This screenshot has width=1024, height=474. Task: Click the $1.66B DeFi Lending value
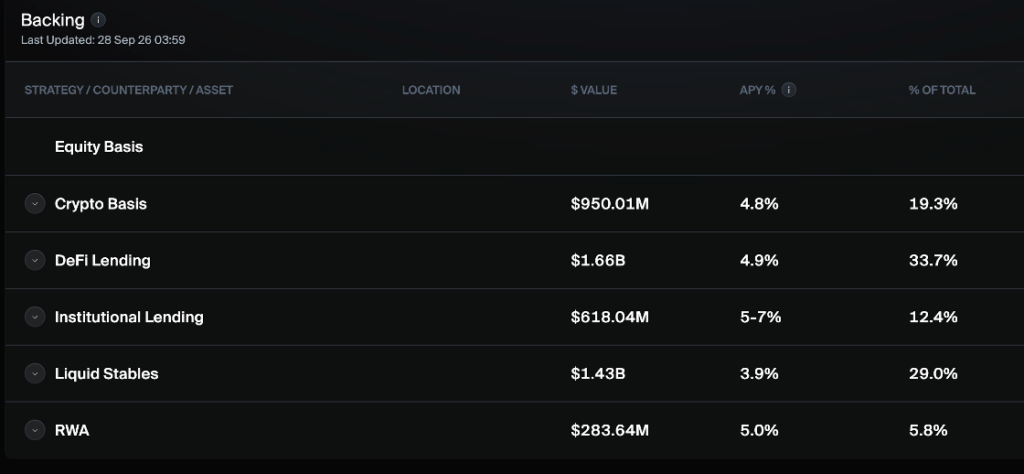coord(598,261)
